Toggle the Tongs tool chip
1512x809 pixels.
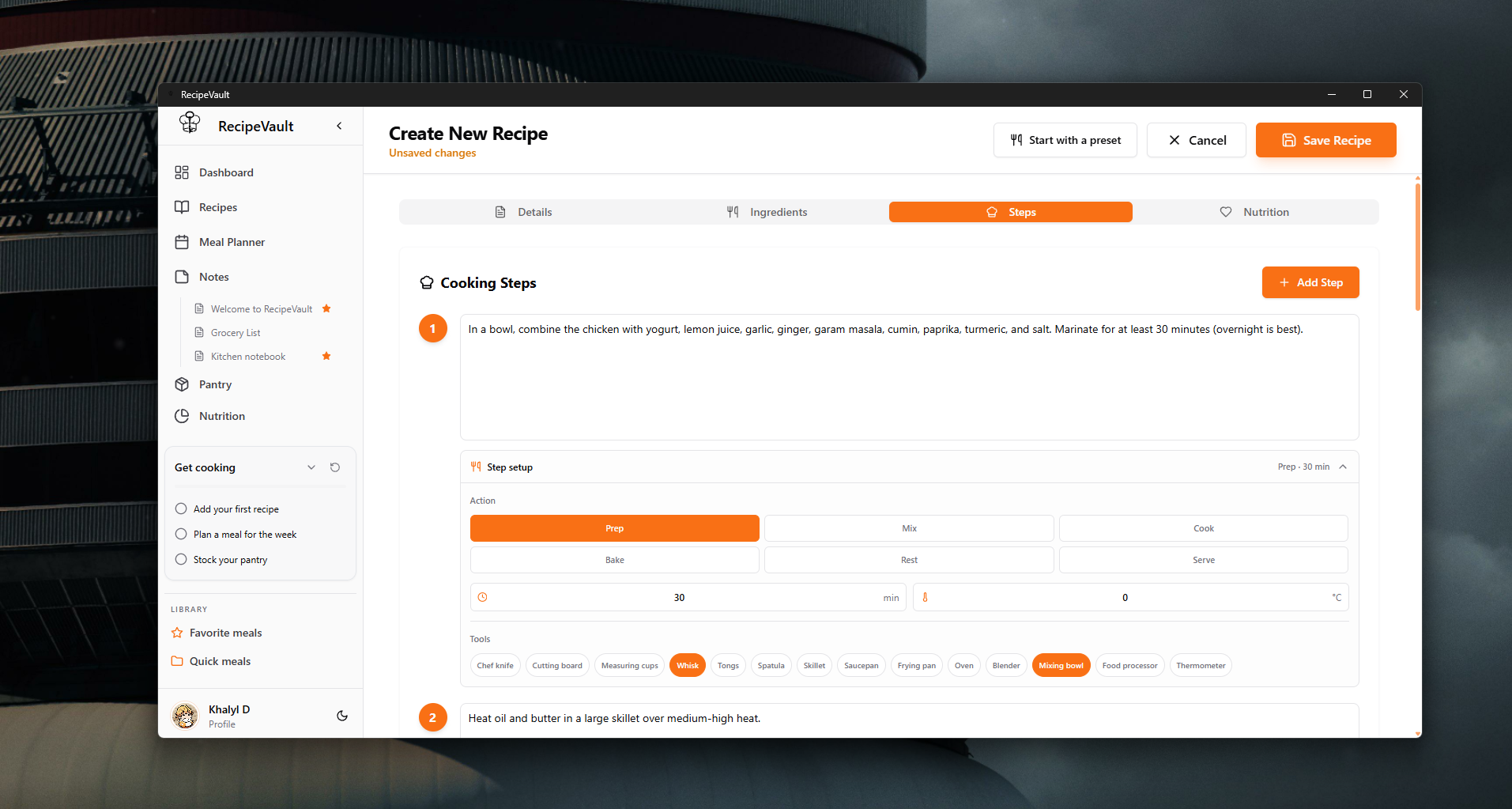click(x=728, y=665)
